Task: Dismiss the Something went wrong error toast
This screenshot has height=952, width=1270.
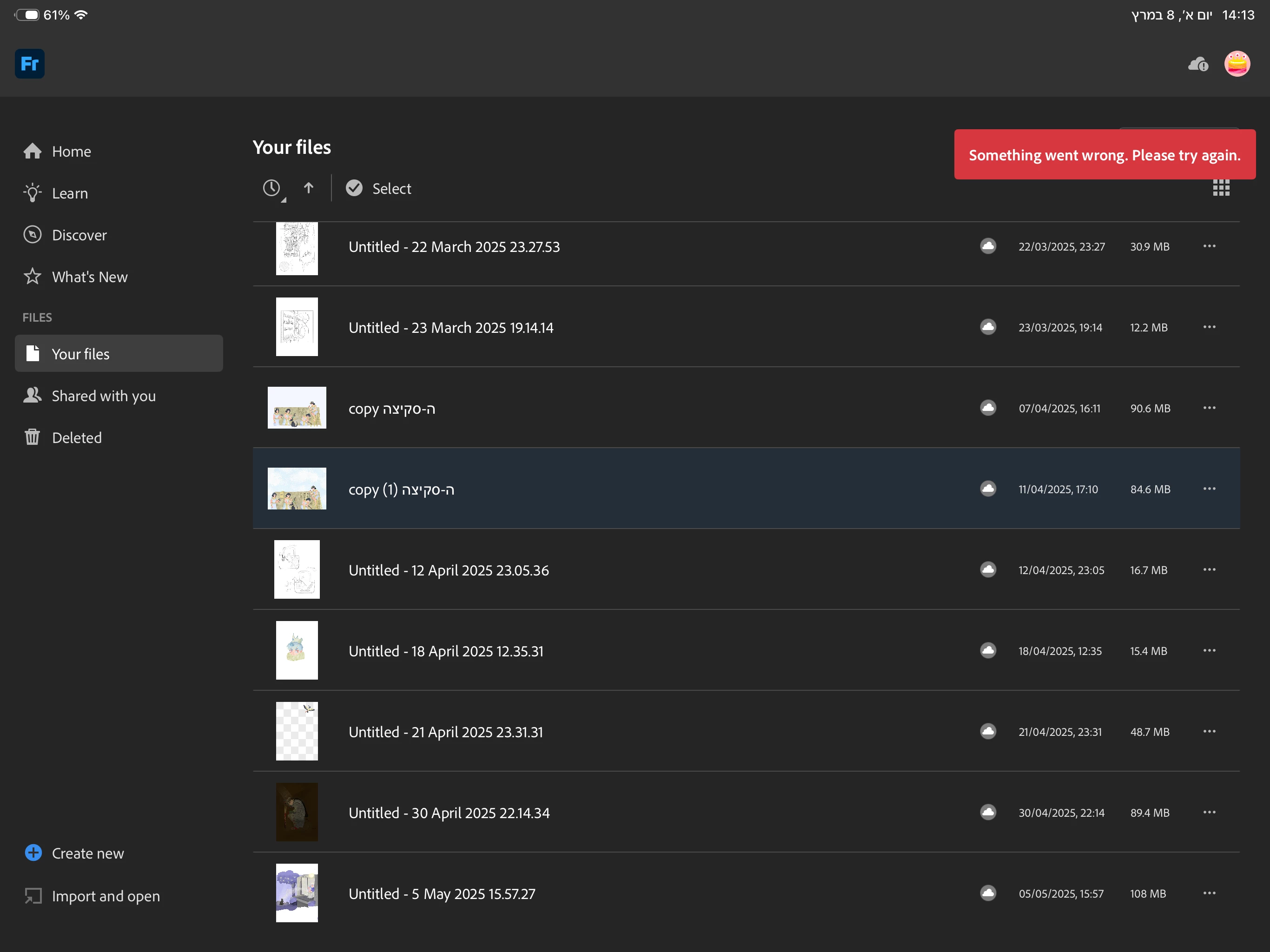Action: (1104, 155)
